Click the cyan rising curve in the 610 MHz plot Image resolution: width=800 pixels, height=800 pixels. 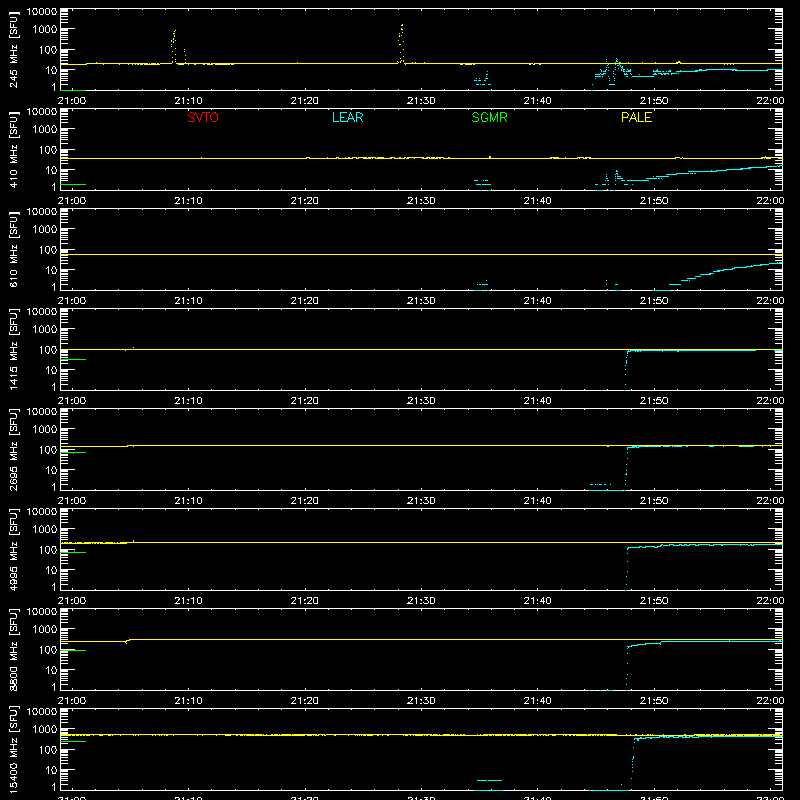(719, 276)
